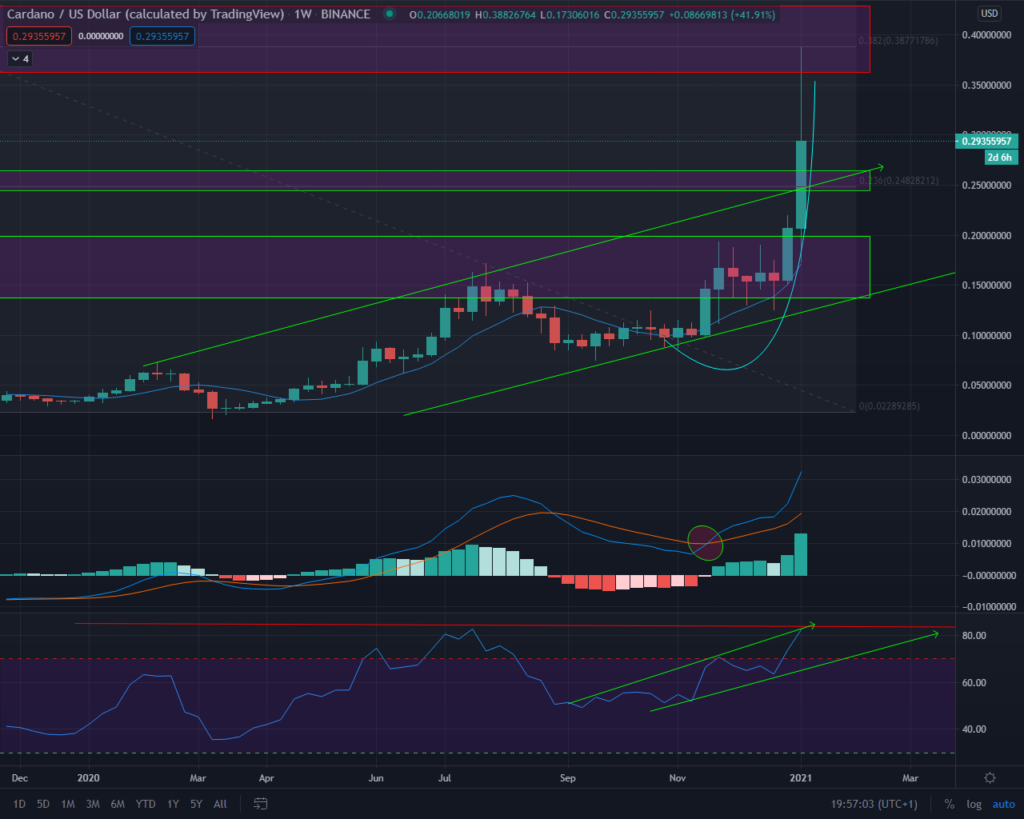Select the 5Y time range
Viewport: 1024px width, 819px height.
pyautogui.click(x=196, y=804)
